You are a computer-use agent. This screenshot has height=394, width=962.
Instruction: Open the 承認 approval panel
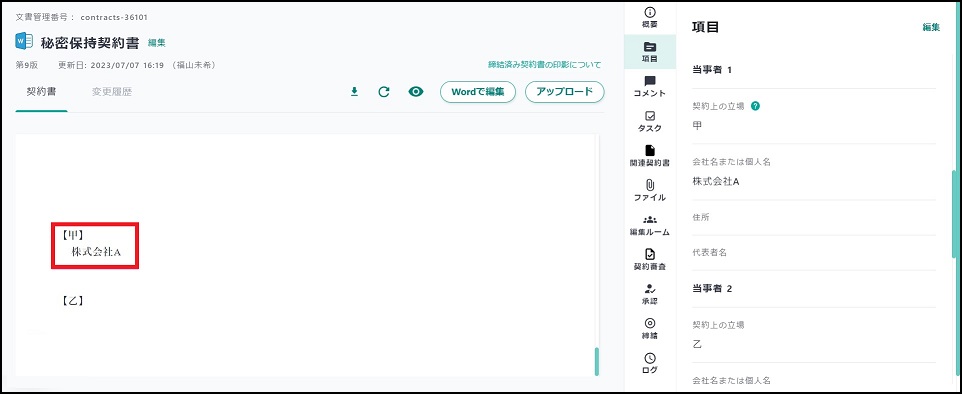pyautogui.click(x=650, y=295)
